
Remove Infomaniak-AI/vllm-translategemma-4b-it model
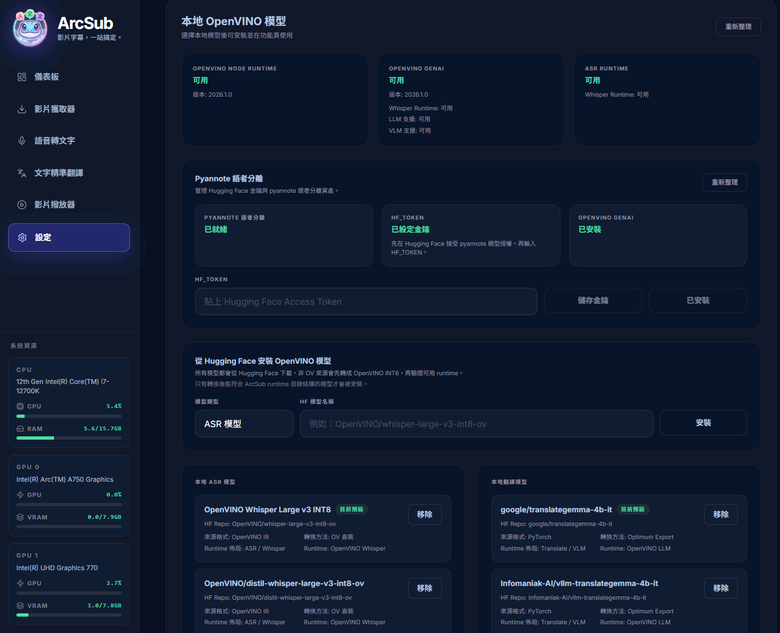pyautogui.click(x=721, y=588)
